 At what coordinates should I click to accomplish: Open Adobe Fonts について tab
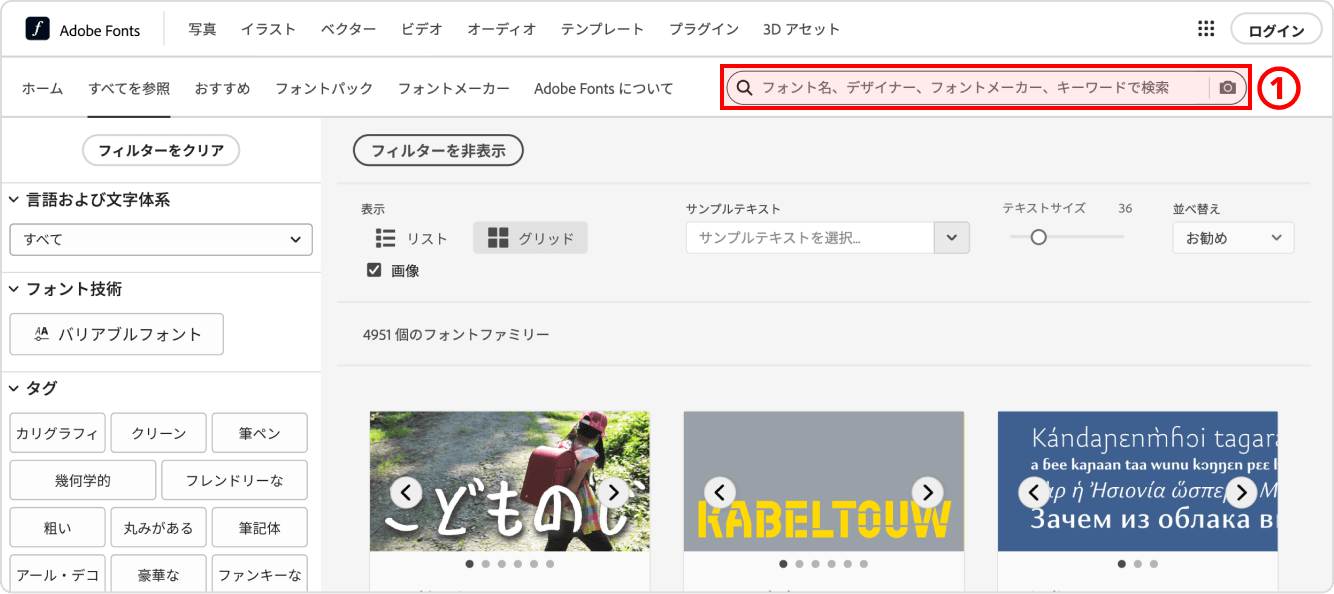604,88
